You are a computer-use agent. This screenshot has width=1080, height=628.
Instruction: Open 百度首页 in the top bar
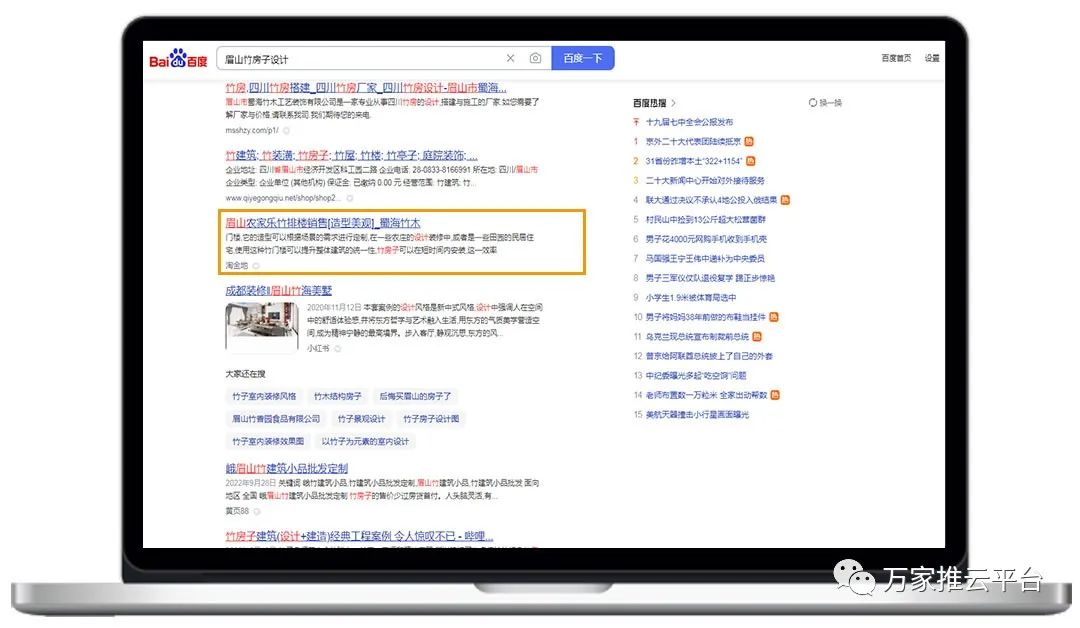click(896, 59)
